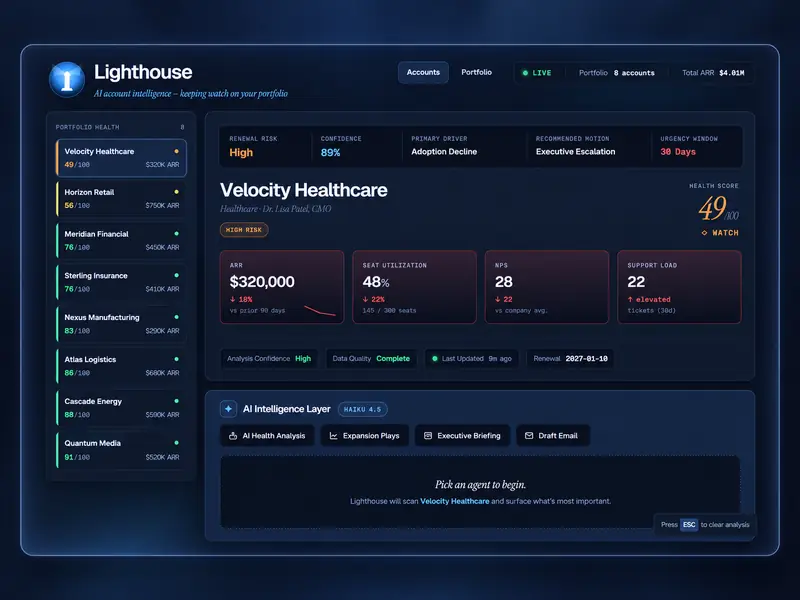
Task: Click the green status dot on Quantum Media
Action: tap(177, 443)
